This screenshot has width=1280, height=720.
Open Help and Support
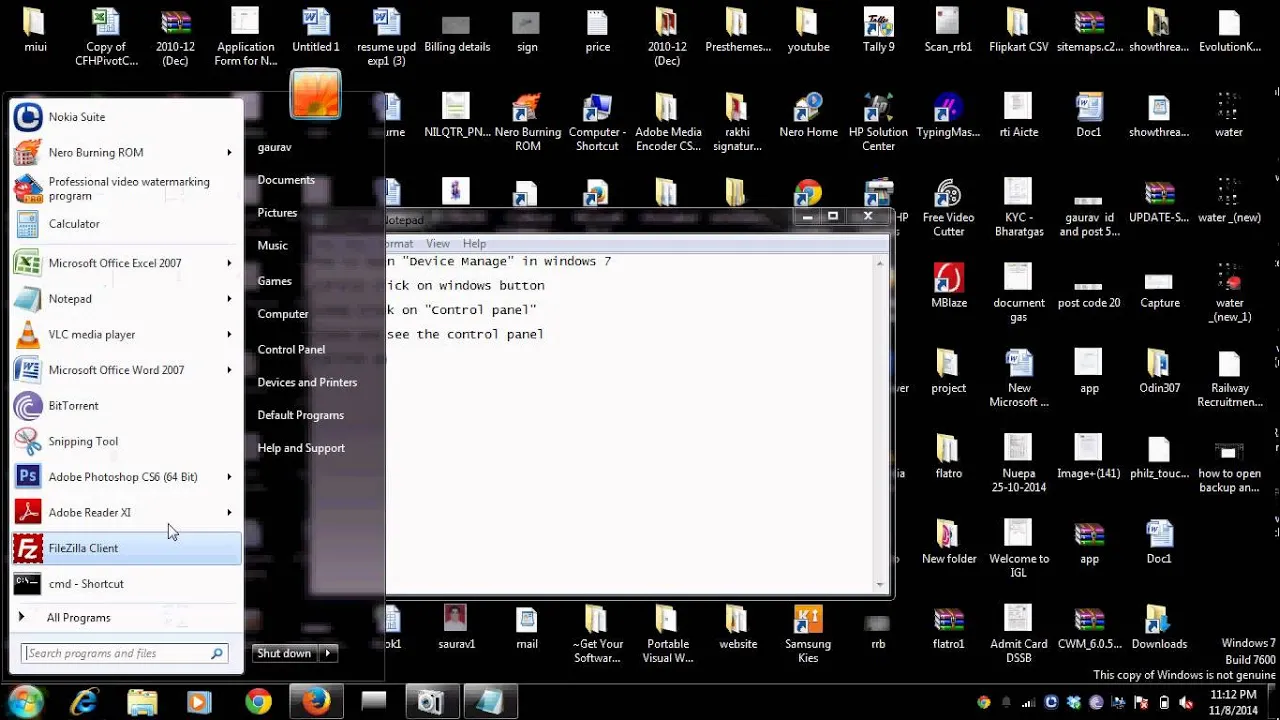301,448
